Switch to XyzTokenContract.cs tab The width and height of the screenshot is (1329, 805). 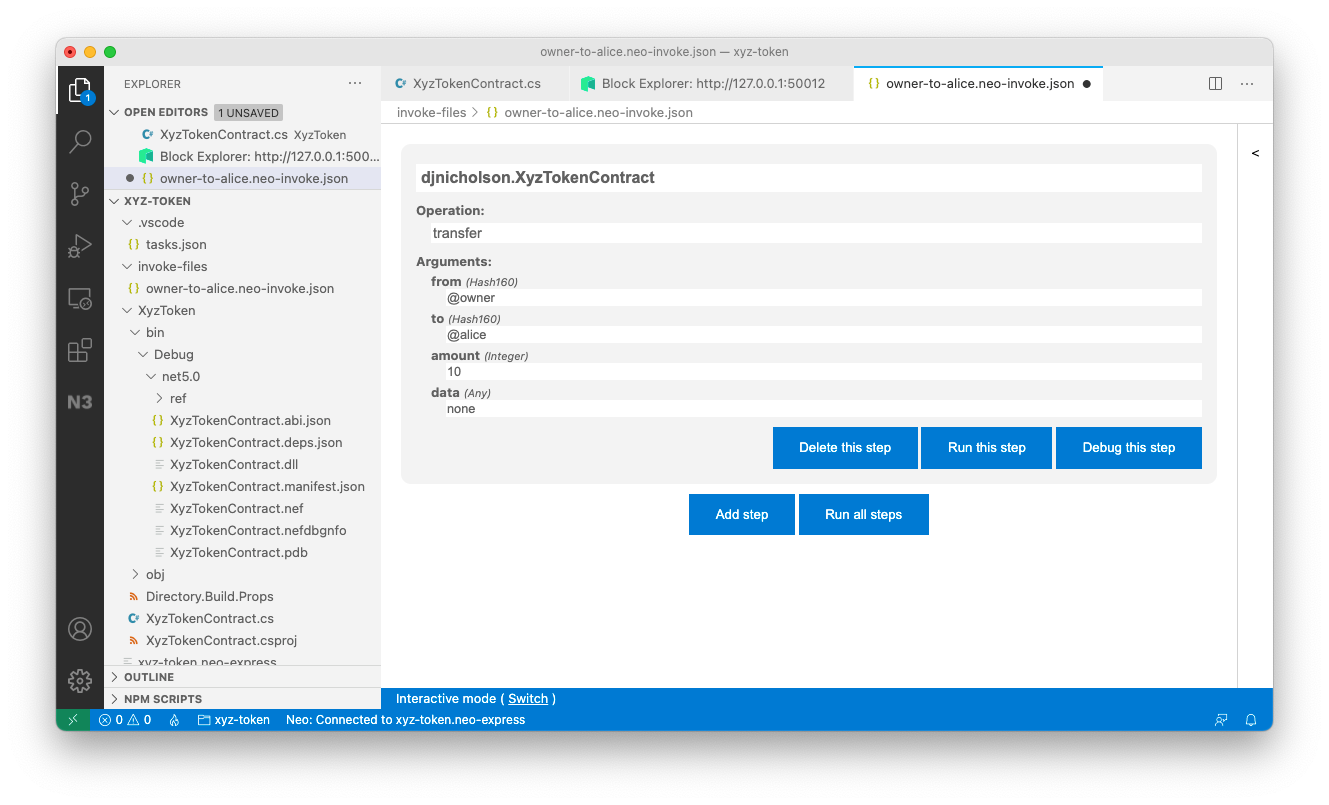click(475, 84)
